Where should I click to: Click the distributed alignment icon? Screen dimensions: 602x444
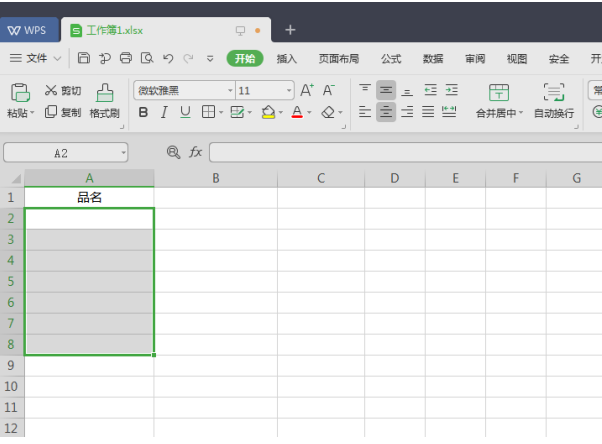click(x=449, y=112)
